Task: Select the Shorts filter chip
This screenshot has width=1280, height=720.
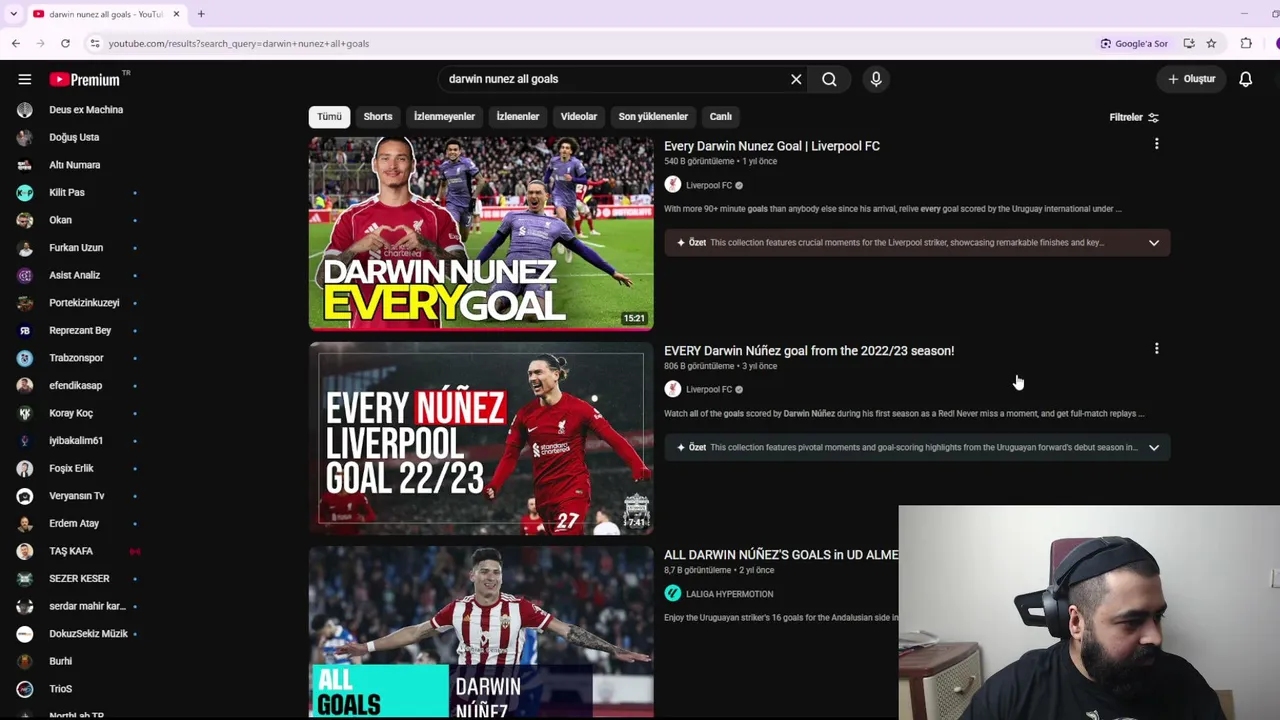Action: 378,117
